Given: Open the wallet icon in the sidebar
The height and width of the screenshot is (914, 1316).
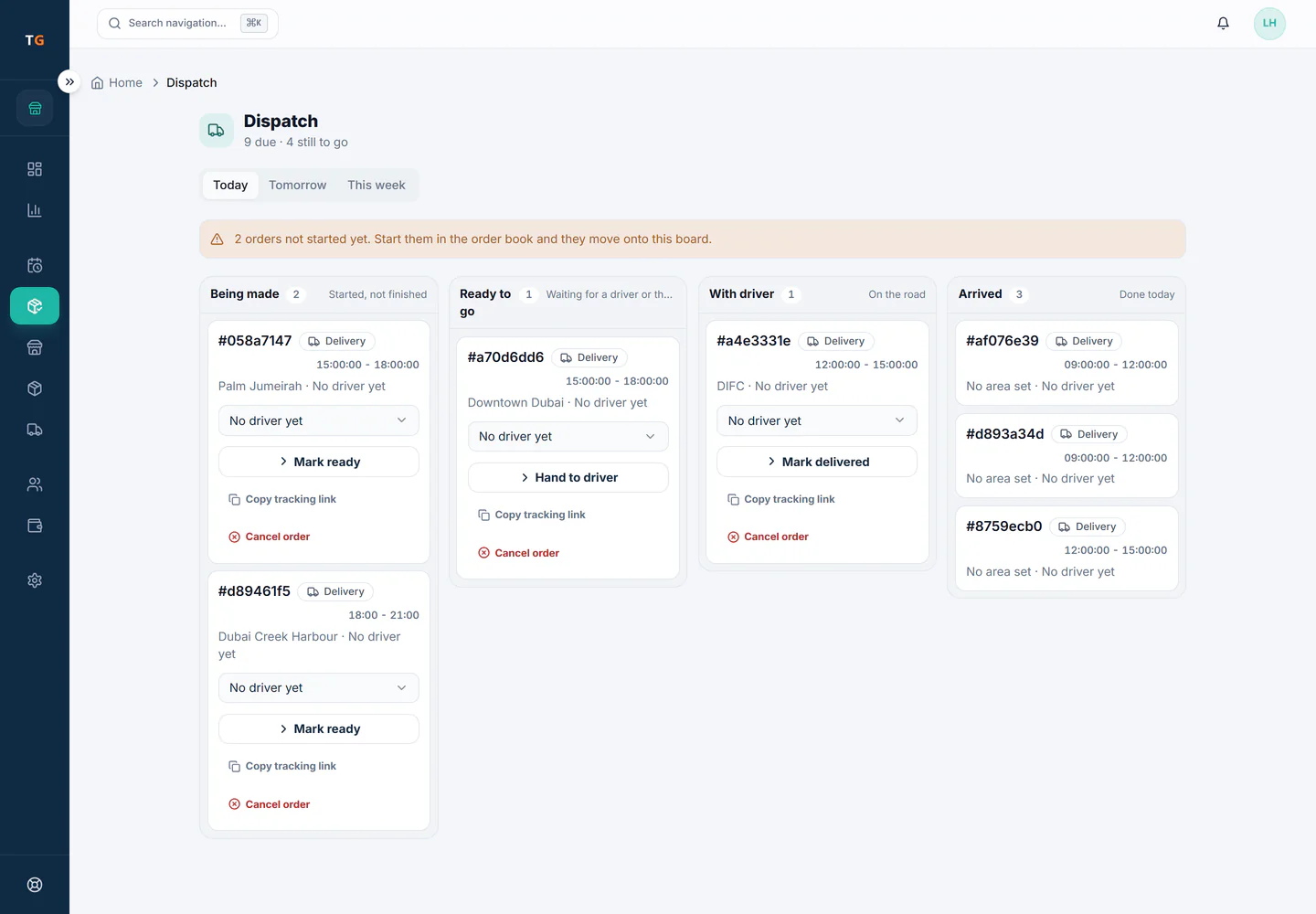Looking at the screenshot, I should 35,526.
